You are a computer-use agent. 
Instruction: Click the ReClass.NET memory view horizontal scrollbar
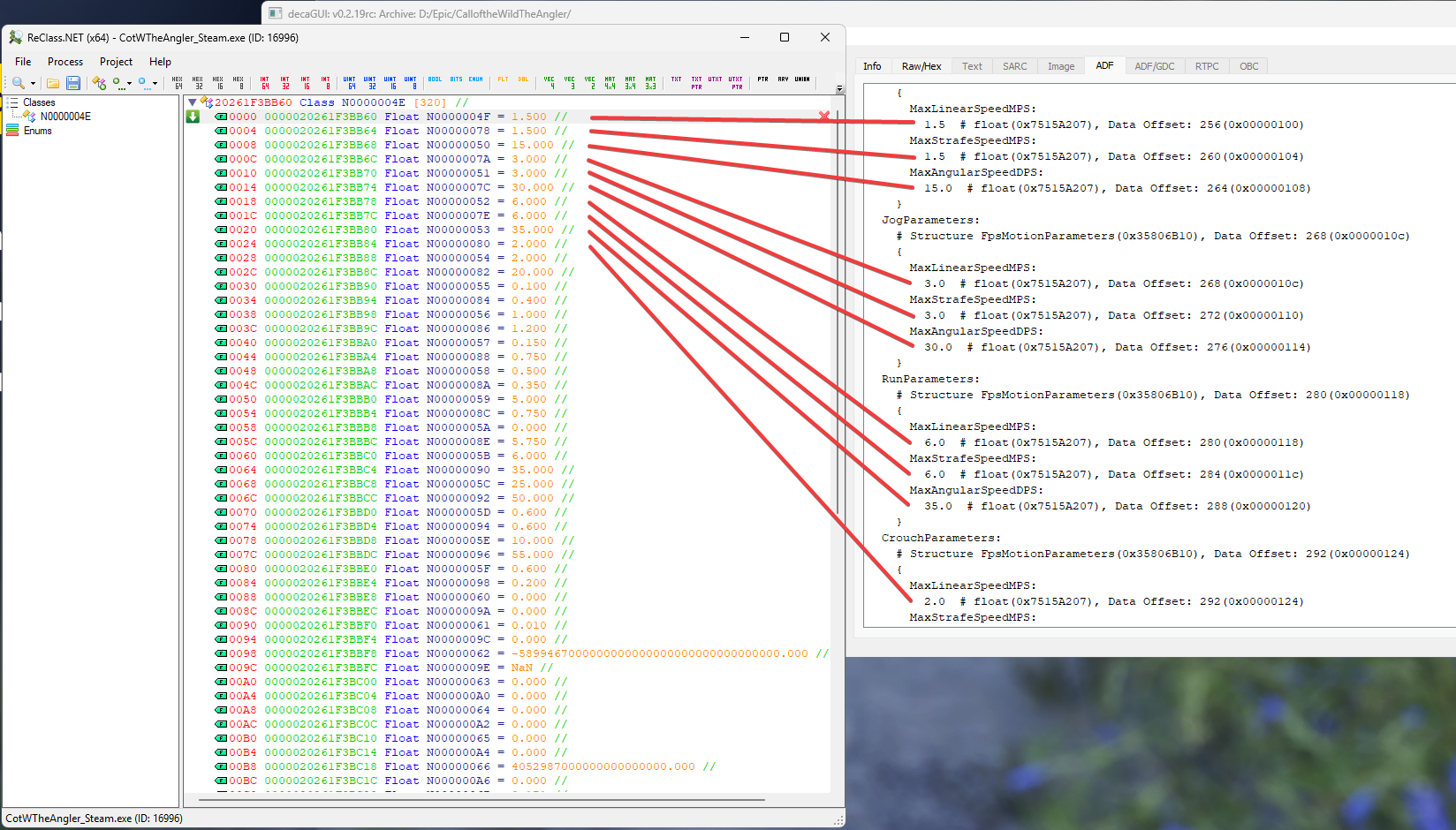coord(482,800)
